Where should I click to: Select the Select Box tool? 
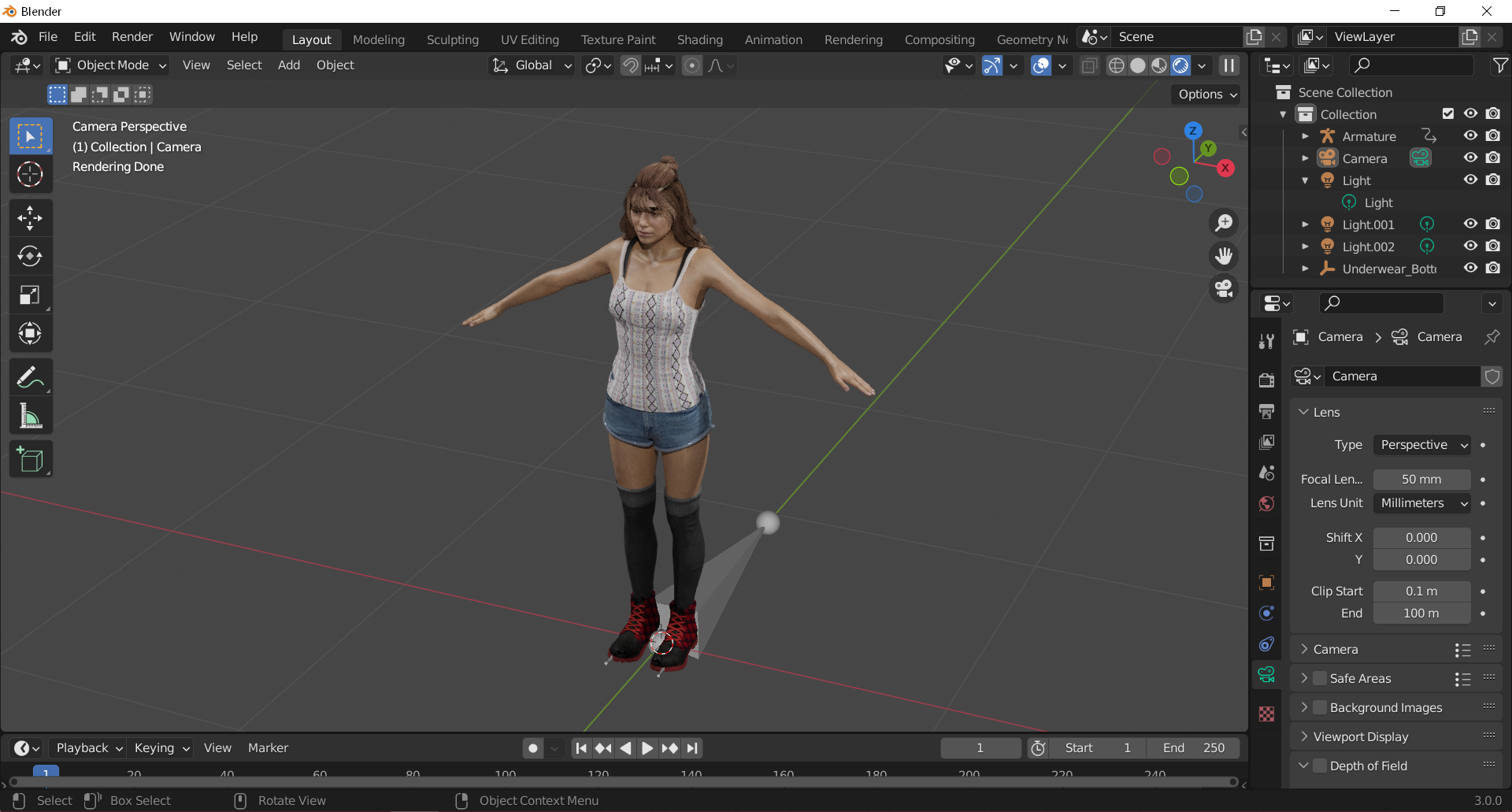point(31,136)
